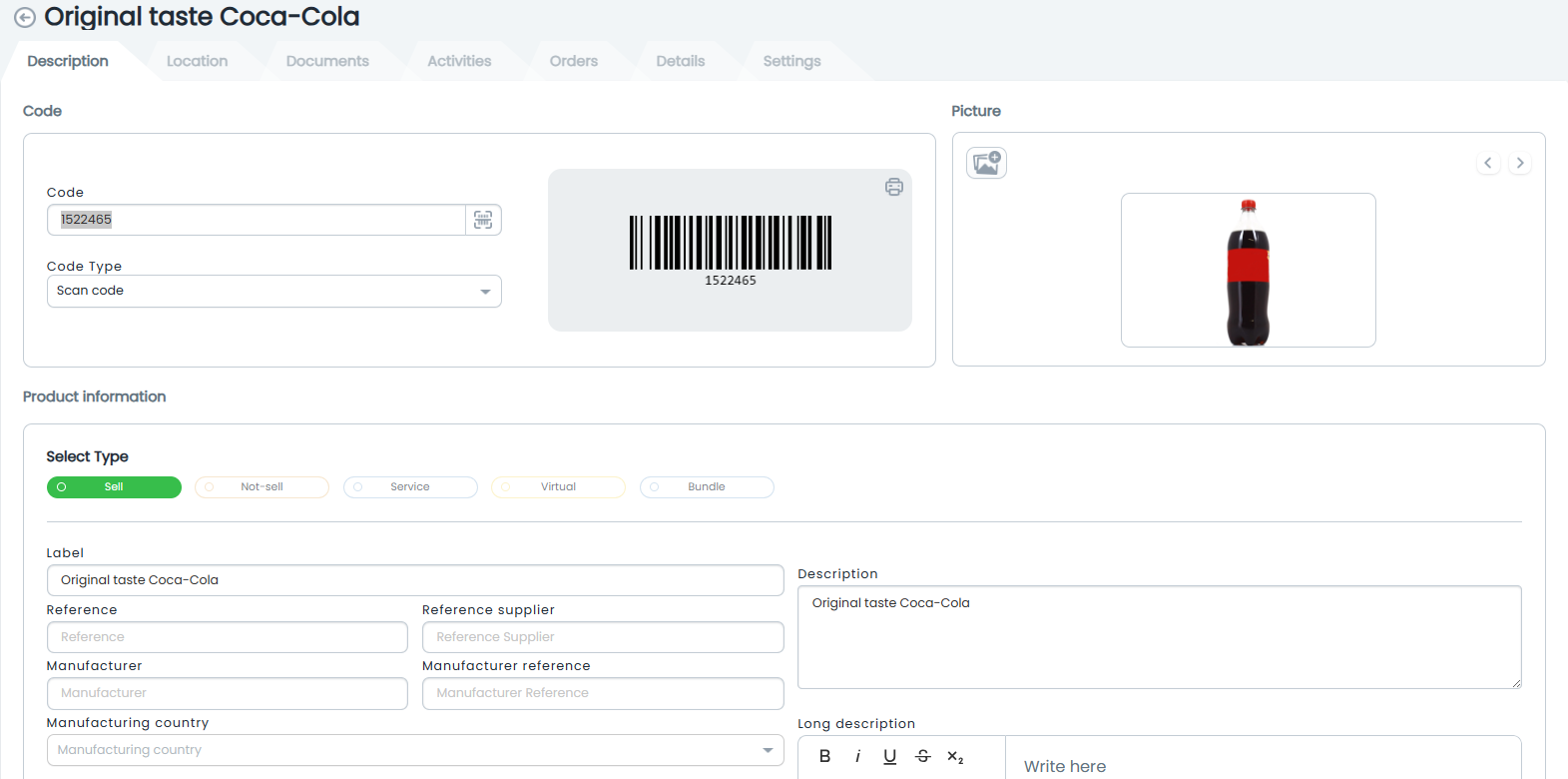Add a new picture with image-plus icon
The width and height of the screenshot is (1568, 779).
click(x=986, y=163)
